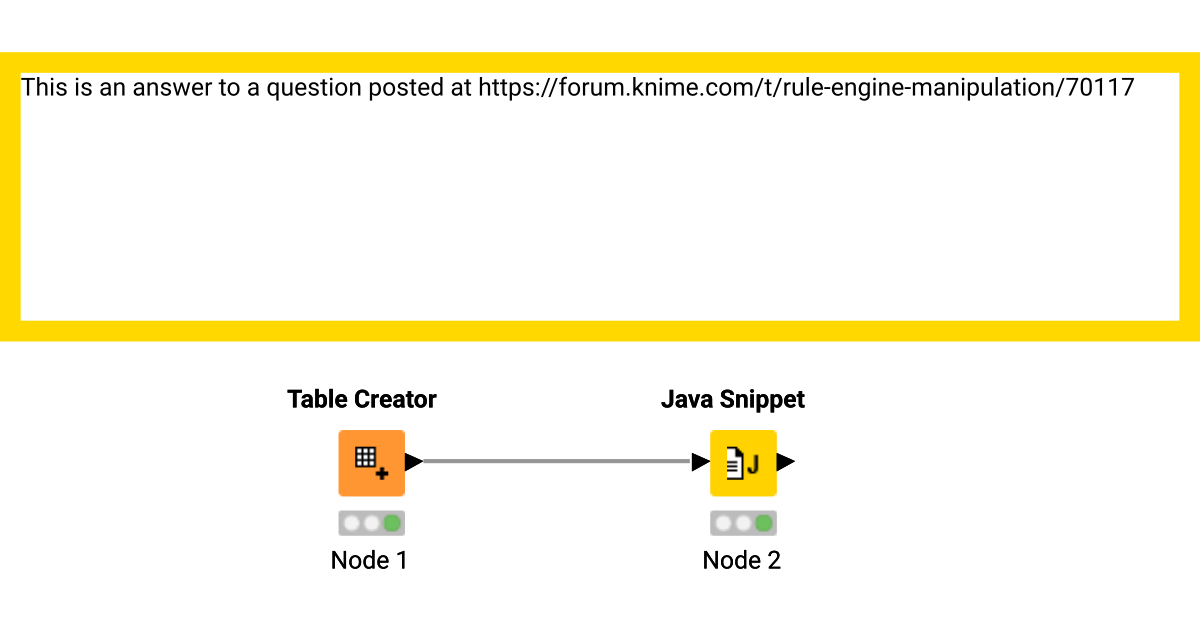The image size is (1200, 630).
Task: Select the Java Snippet node title text
Action: pos(733,399)
